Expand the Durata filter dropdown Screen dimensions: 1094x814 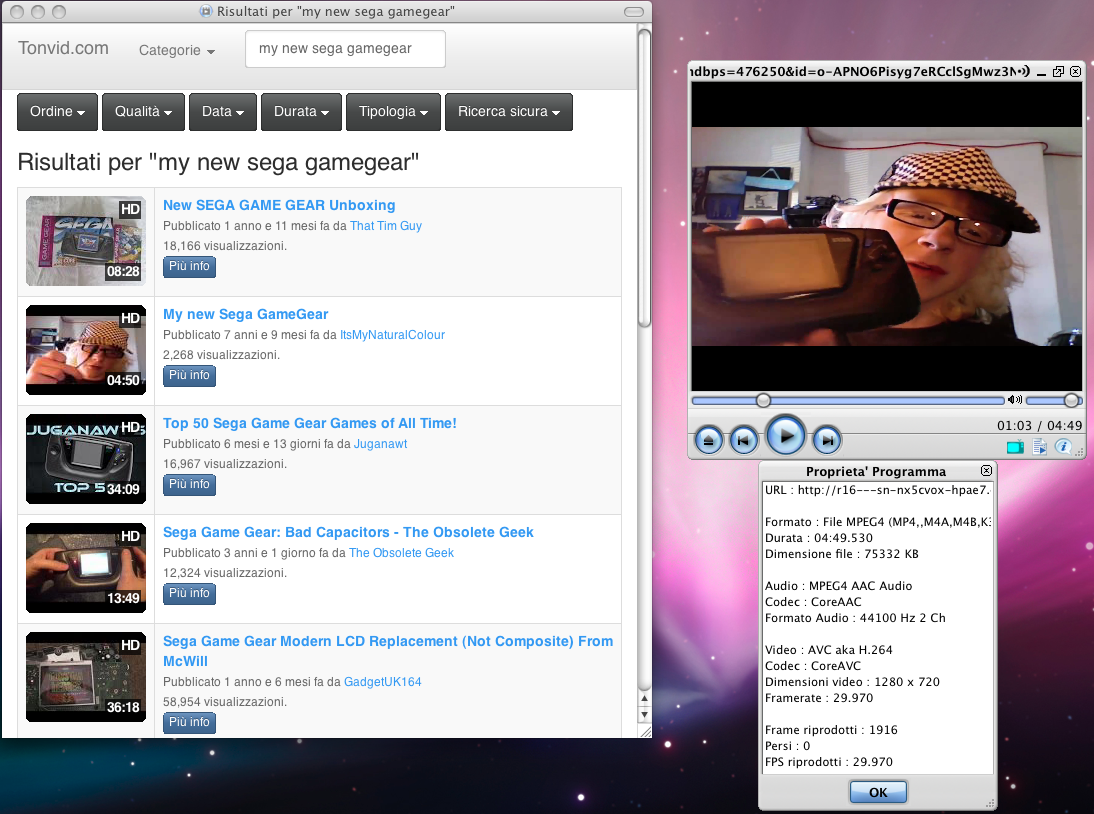pos(301,112)
